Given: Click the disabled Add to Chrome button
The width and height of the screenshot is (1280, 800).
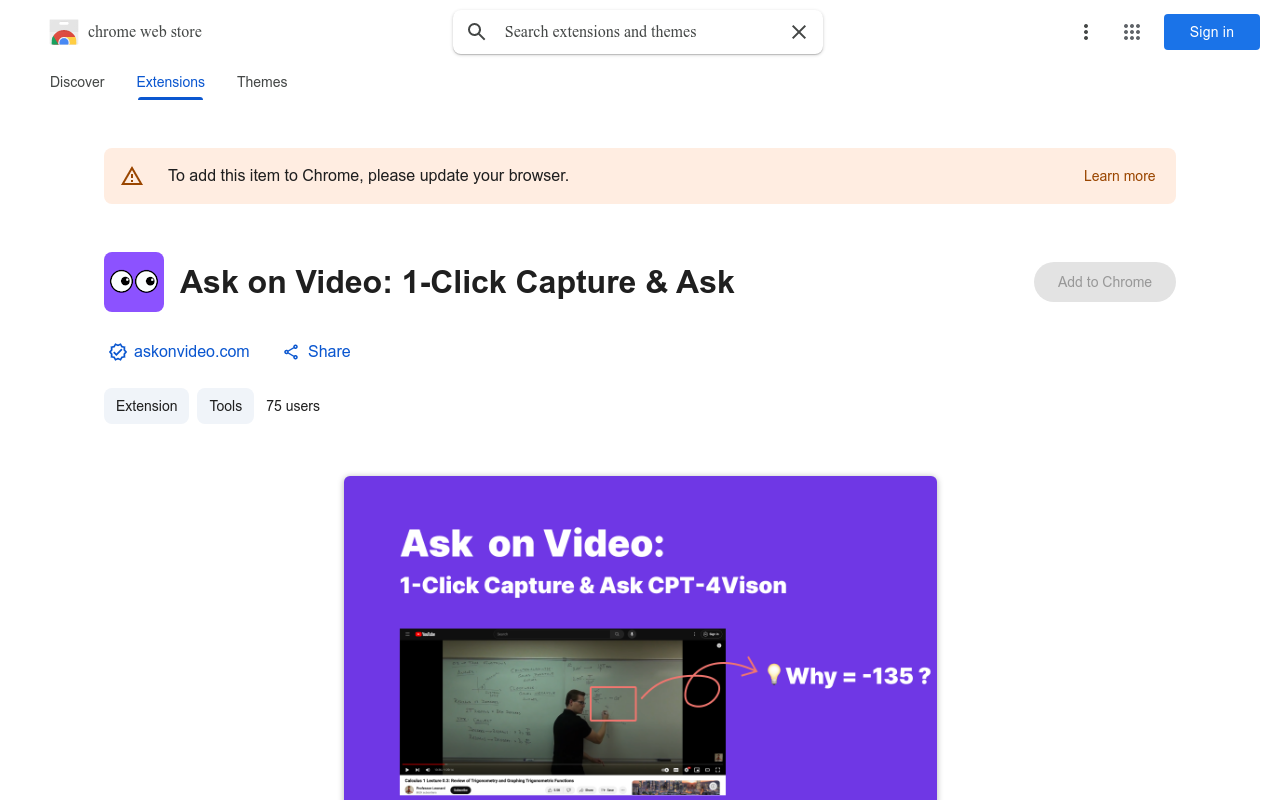Looking at the screenshot, I should [x=1105, y=282].
